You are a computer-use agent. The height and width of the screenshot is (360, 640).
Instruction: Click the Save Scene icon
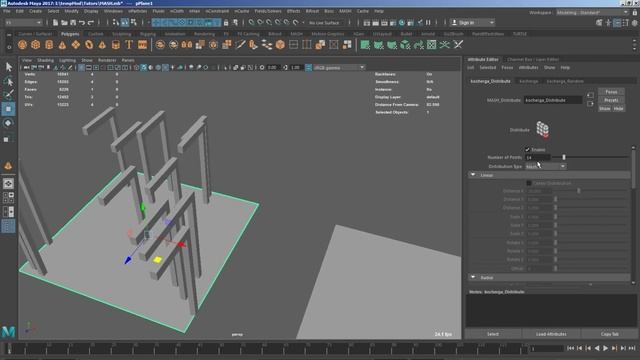[73, 22]
